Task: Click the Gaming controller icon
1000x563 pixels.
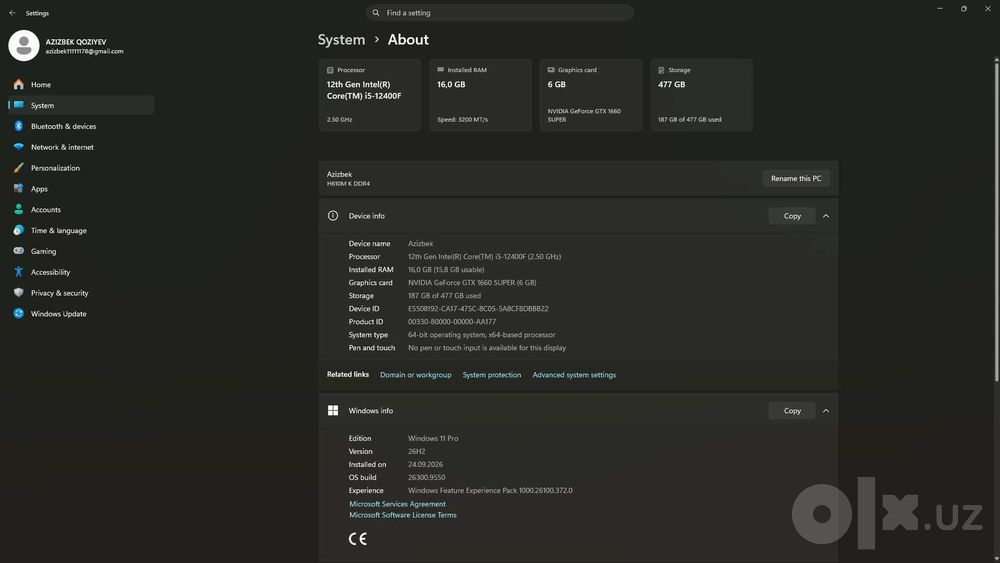Action: [18, 251]
